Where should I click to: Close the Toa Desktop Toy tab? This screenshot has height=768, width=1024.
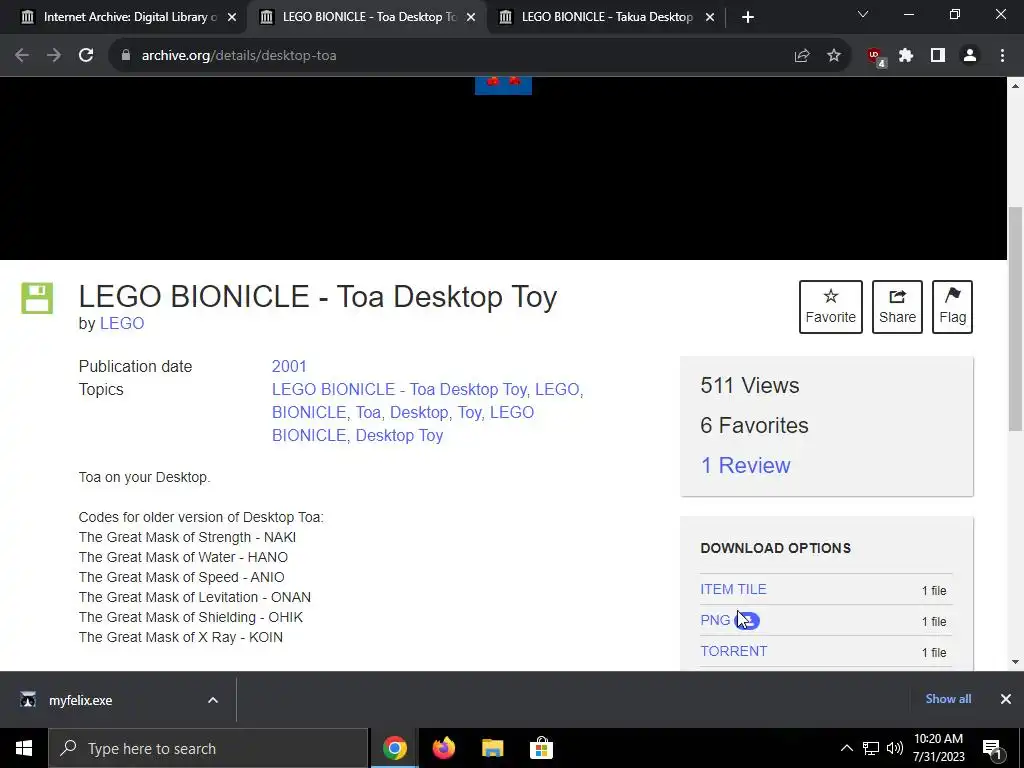(471, 17)
